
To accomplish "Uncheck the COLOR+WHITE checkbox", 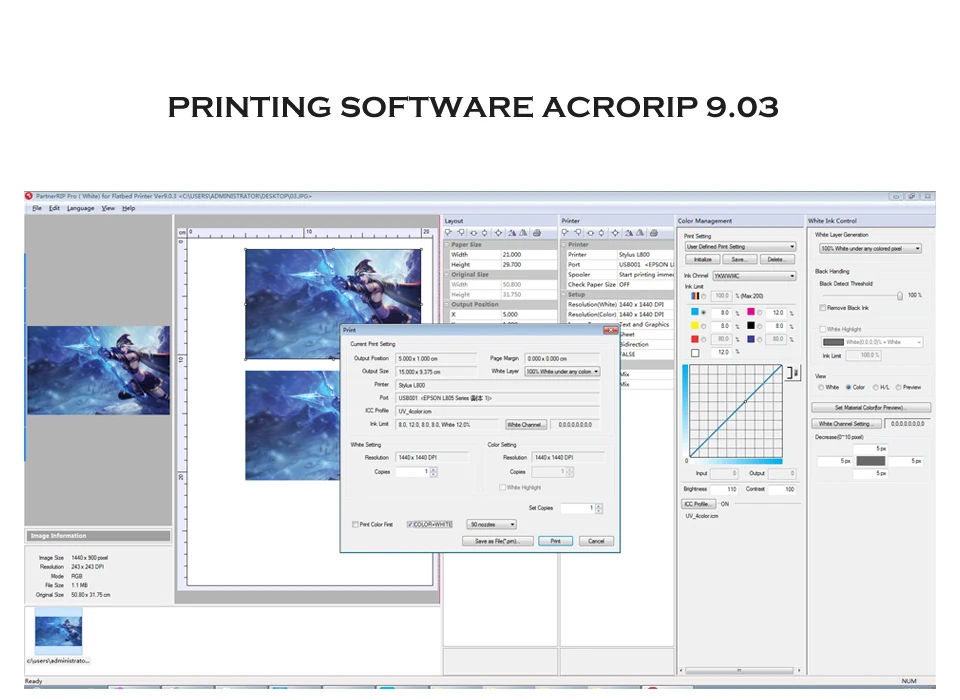I will [410, 525].
